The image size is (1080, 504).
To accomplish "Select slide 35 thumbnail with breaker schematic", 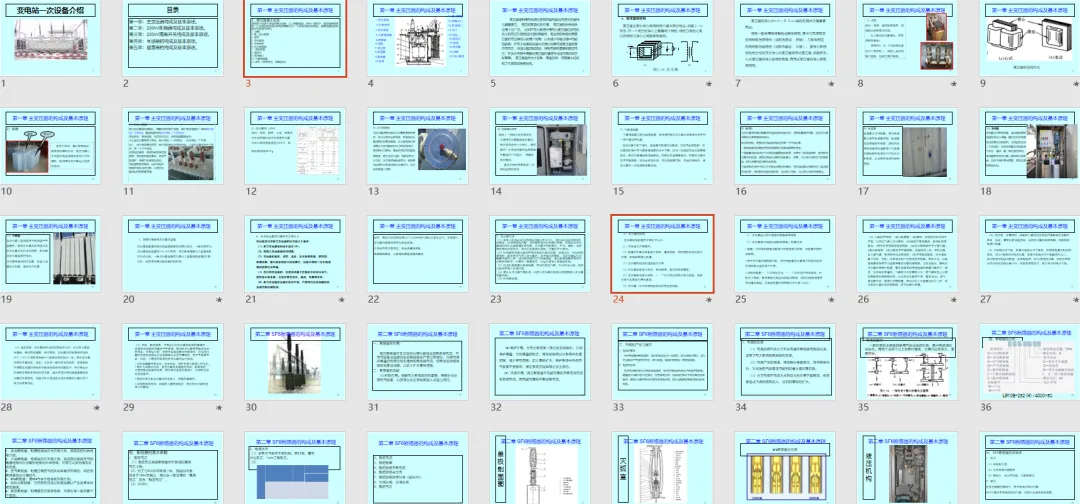I will tap(908, 362).
